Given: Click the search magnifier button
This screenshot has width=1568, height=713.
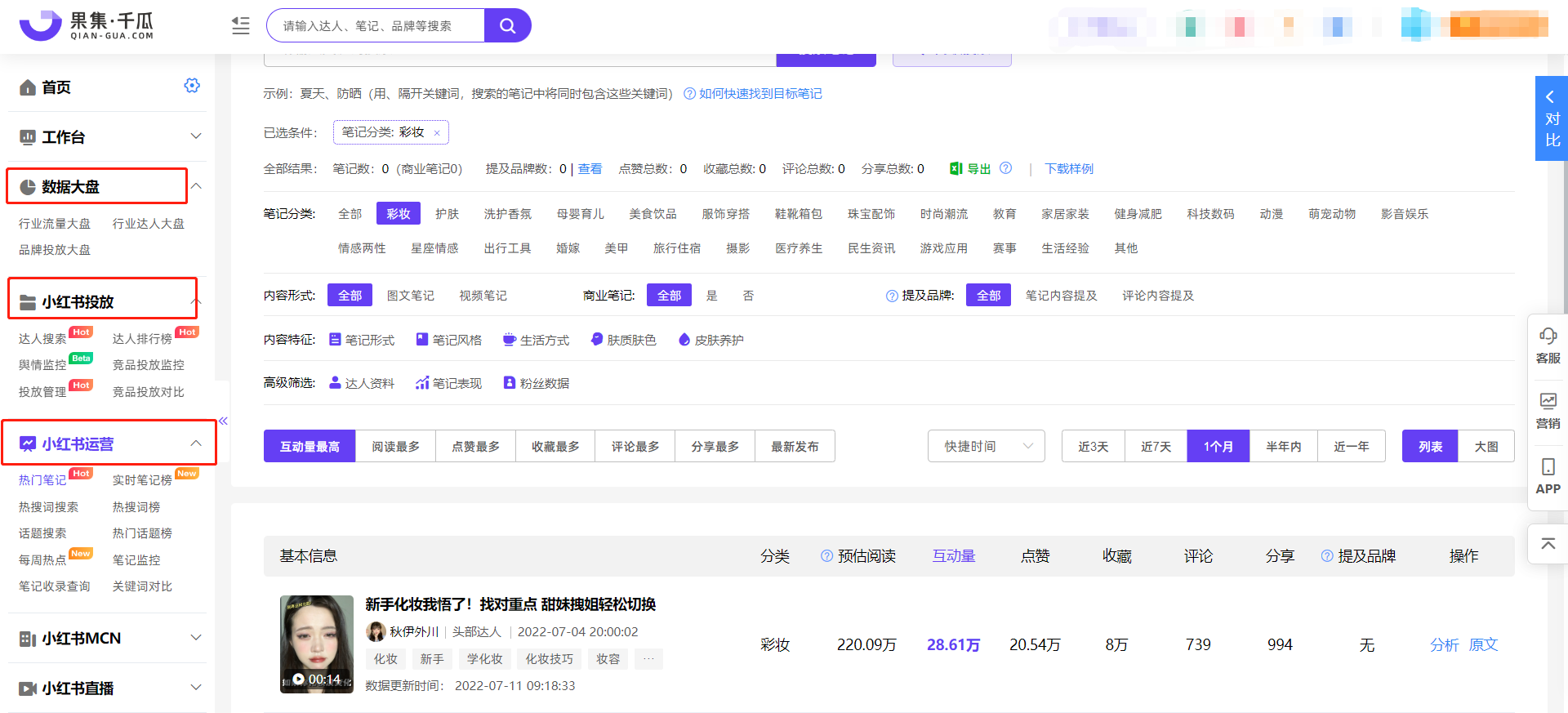Looking at the screenshot, I should click(x=507, y=25).
